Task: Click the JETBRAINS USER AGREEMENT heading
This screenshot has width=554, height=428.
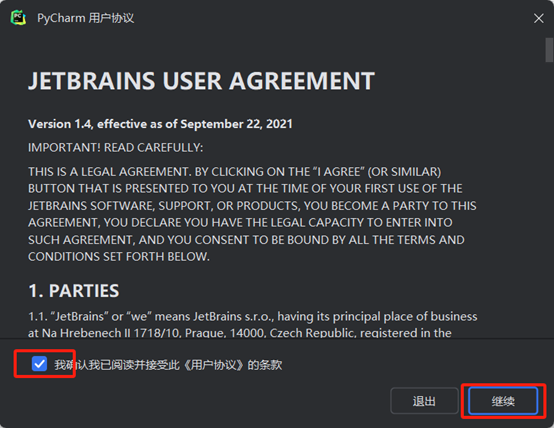Action: coord(201,81)
